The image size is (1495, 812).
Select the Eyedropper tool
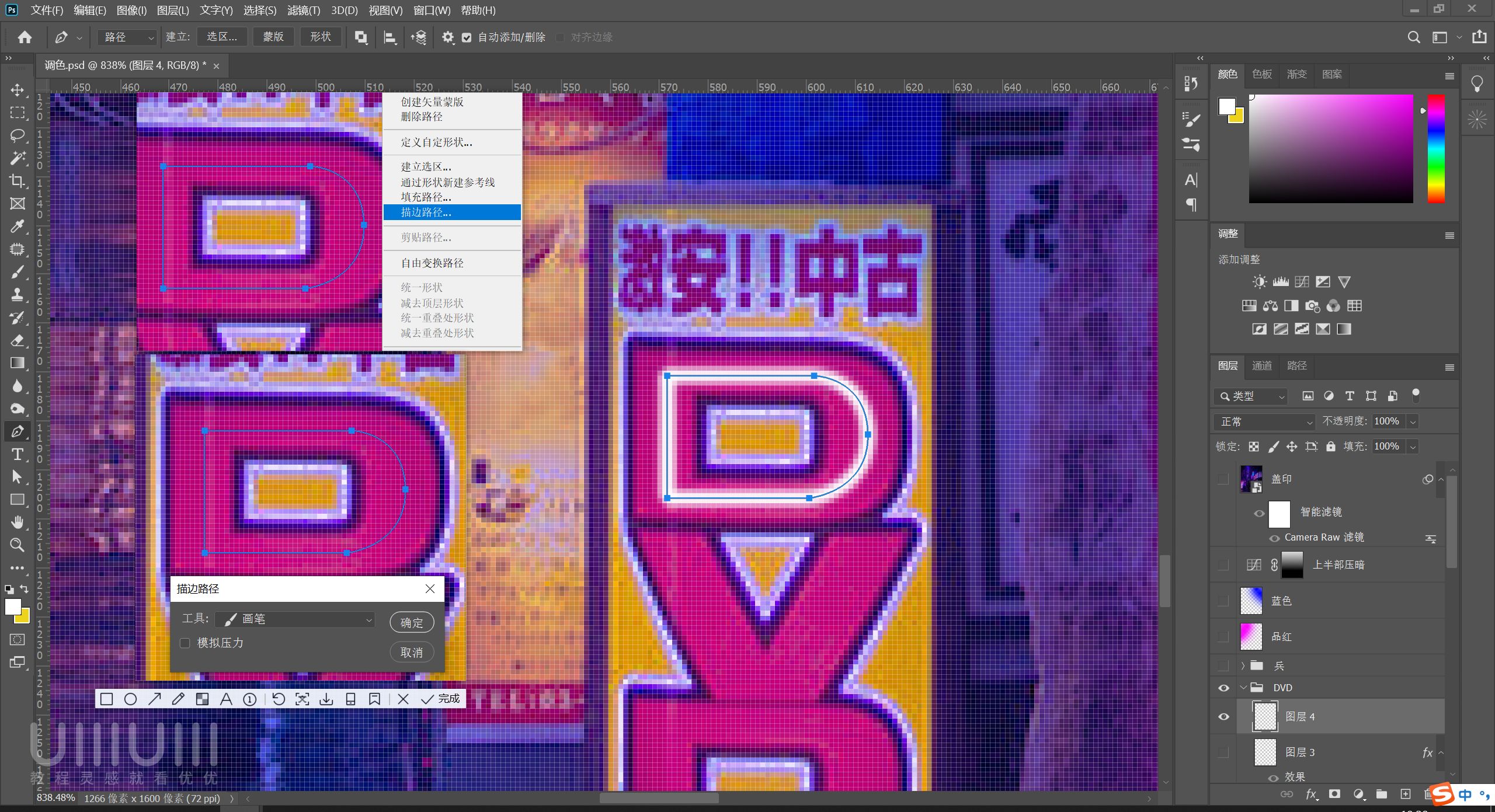click(18, 226)
